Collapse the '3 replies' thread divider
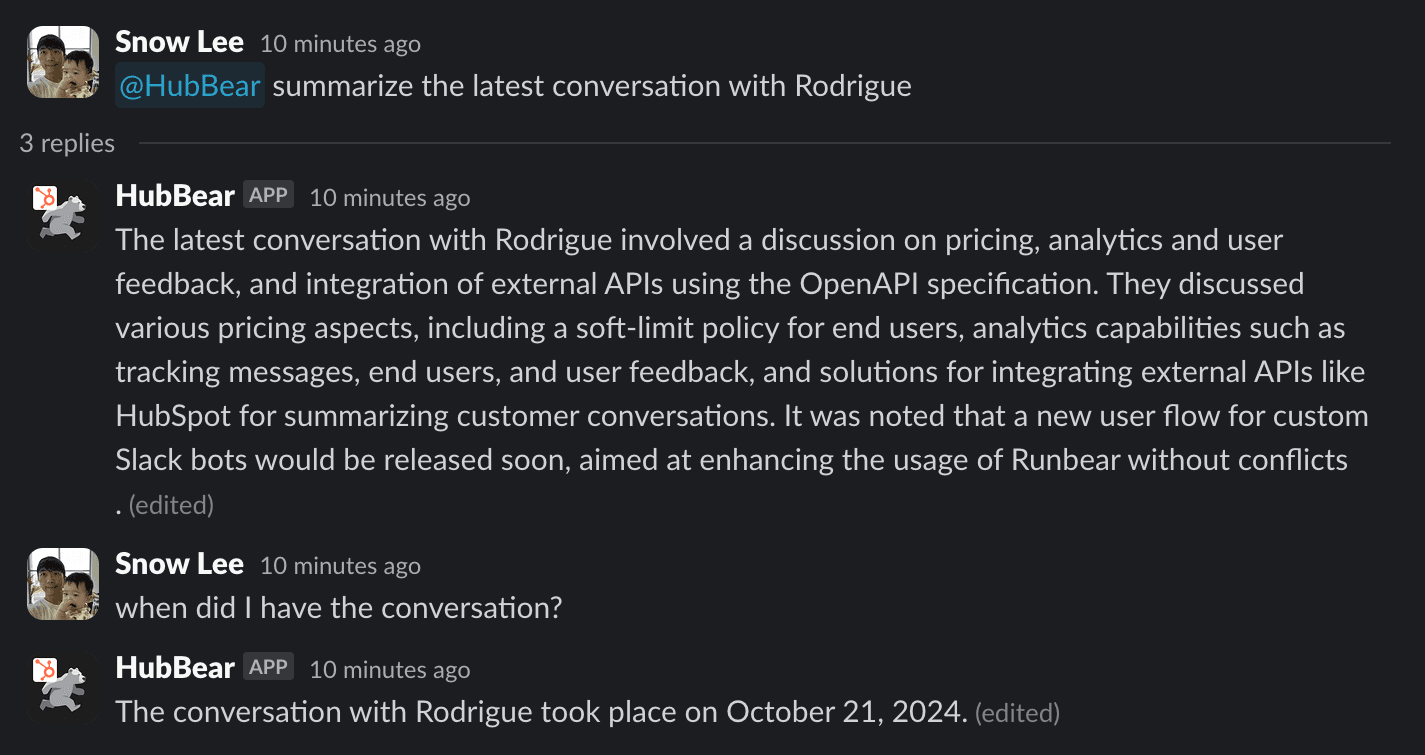Viewport: 1425px width, 755px height. coord(67,143)
